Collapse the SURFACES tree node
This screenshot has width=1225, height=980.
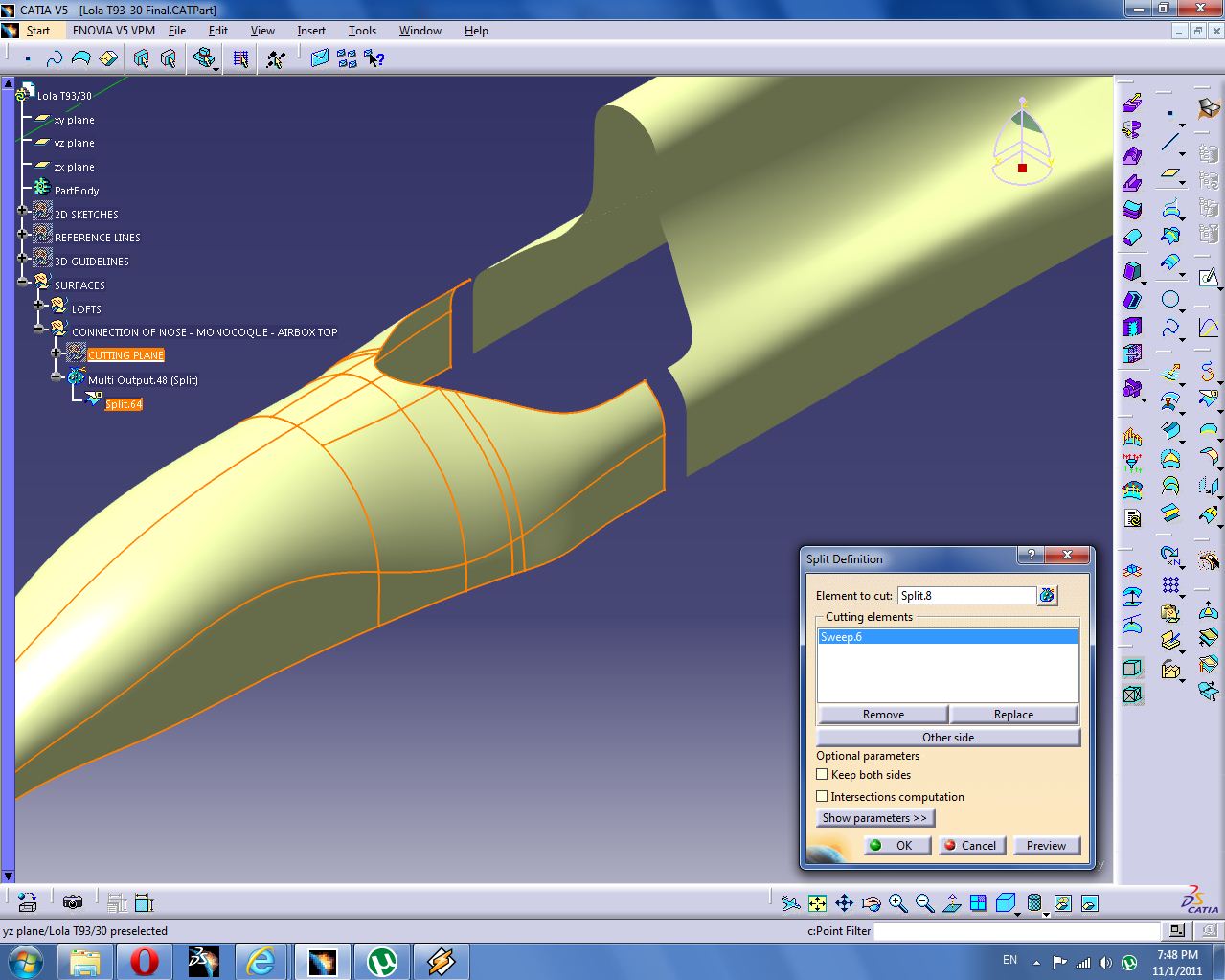pos(23,281)
